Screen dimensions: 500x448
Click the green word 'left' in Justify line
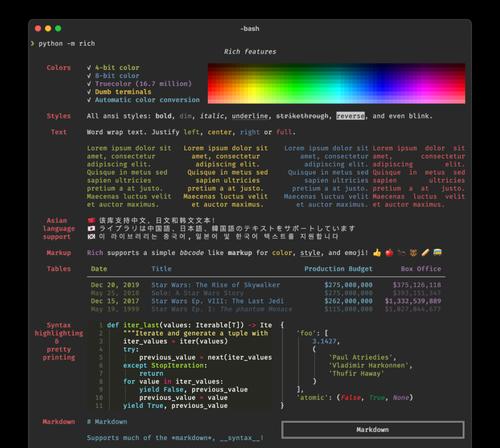192,132
